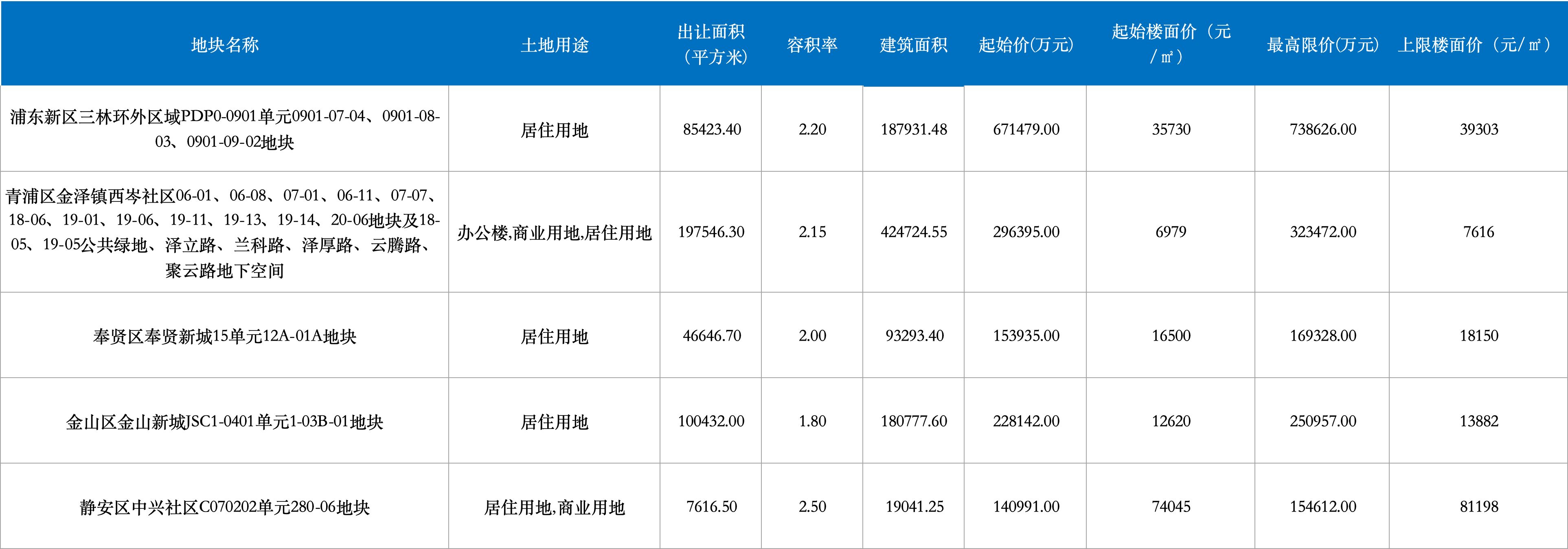Click 居住用地 in the 浦东新区 row

coord(555,129)
